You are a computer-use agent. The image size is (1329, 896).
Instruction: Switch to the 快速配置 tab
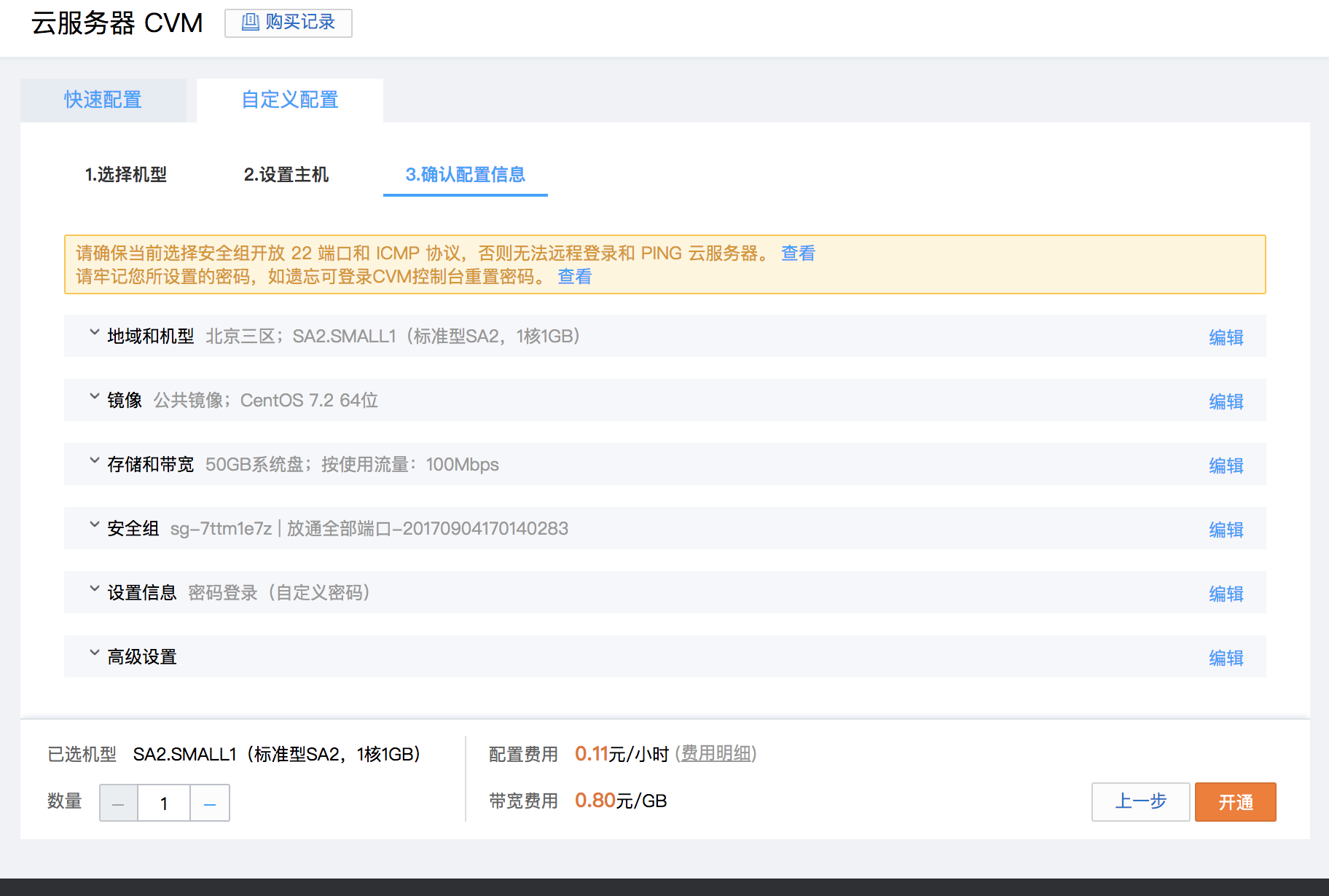click(103, 100)
